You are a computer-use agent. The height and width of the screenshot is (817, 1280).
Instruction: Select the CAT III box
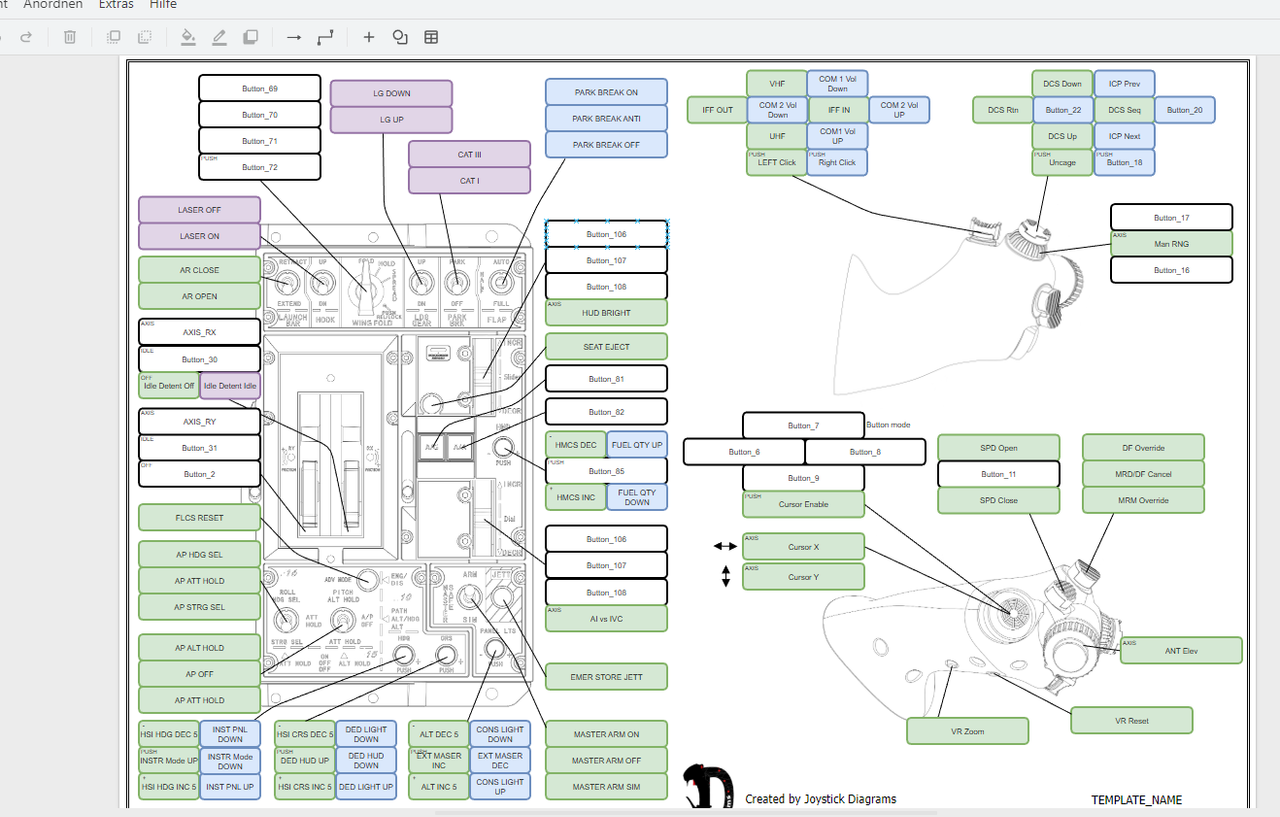click(x=469, y=154)
